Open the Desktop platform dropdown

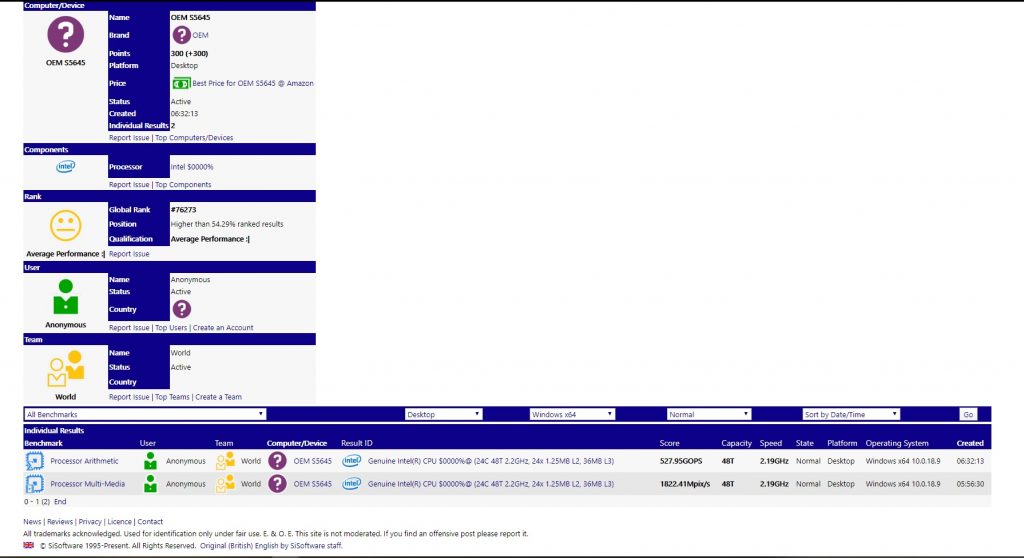443,414
